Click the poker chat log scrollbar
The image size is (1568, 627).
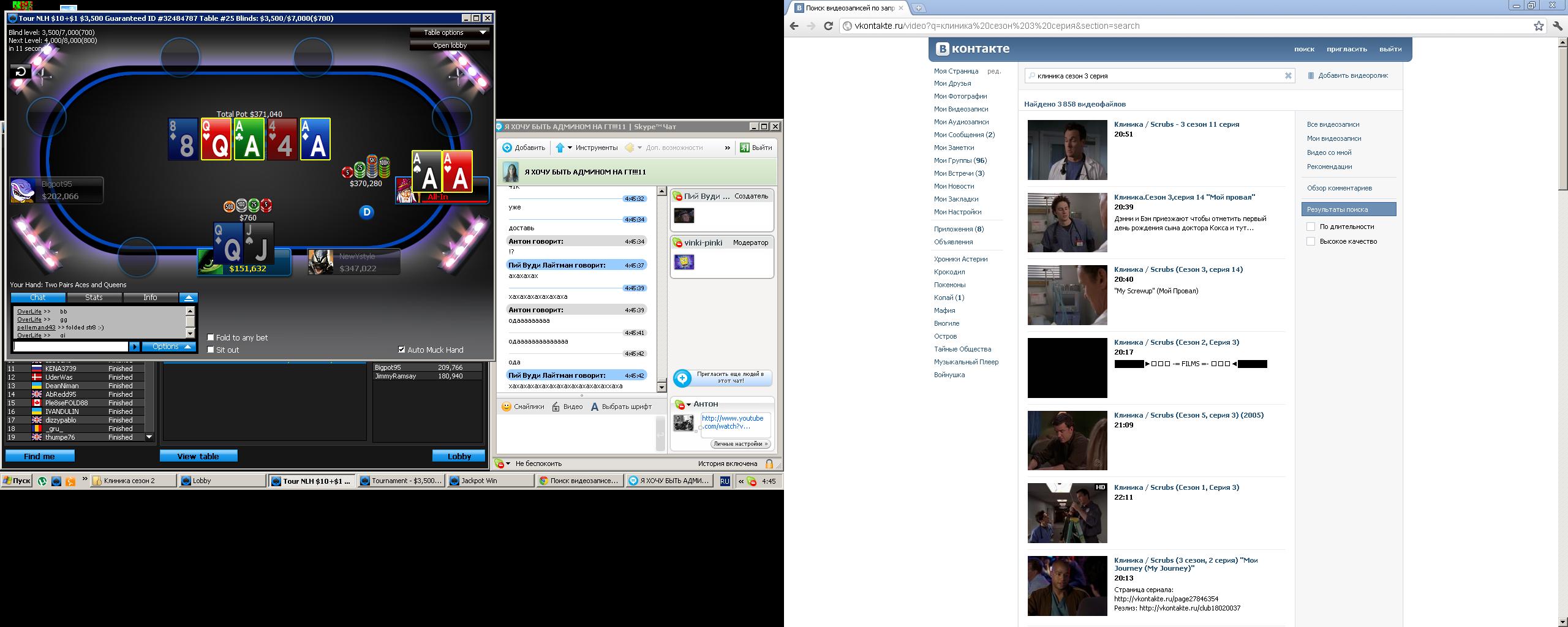pos(190,322)
